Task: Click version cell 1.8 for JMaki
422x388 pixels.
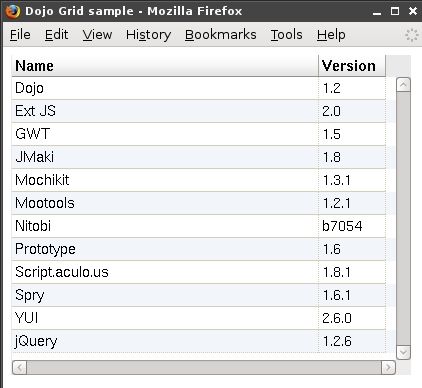Action: pos(352,157)
